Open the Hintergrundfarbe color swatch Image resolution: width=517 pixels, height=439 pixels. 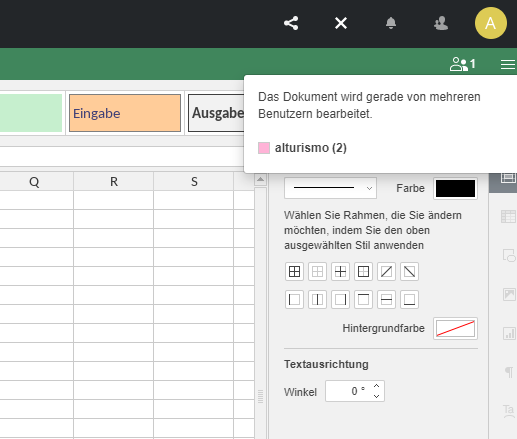click(x=455, y=328)
